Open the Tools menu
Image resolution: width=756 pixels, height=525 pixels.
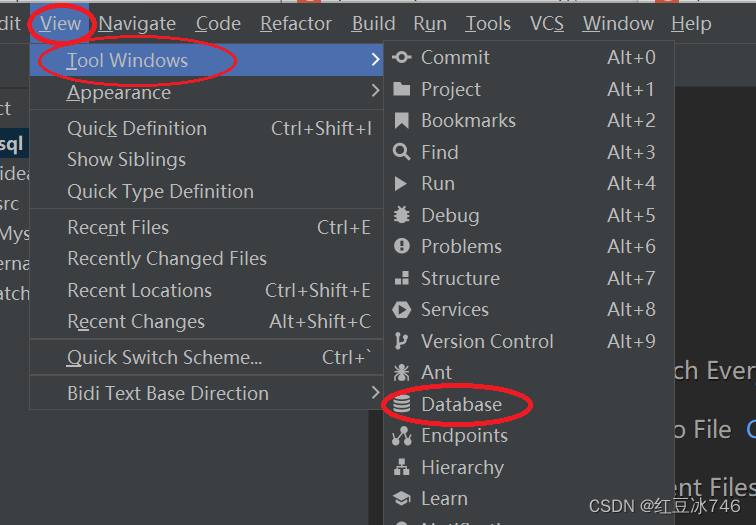pyautogui.click(x=487, y=24)
